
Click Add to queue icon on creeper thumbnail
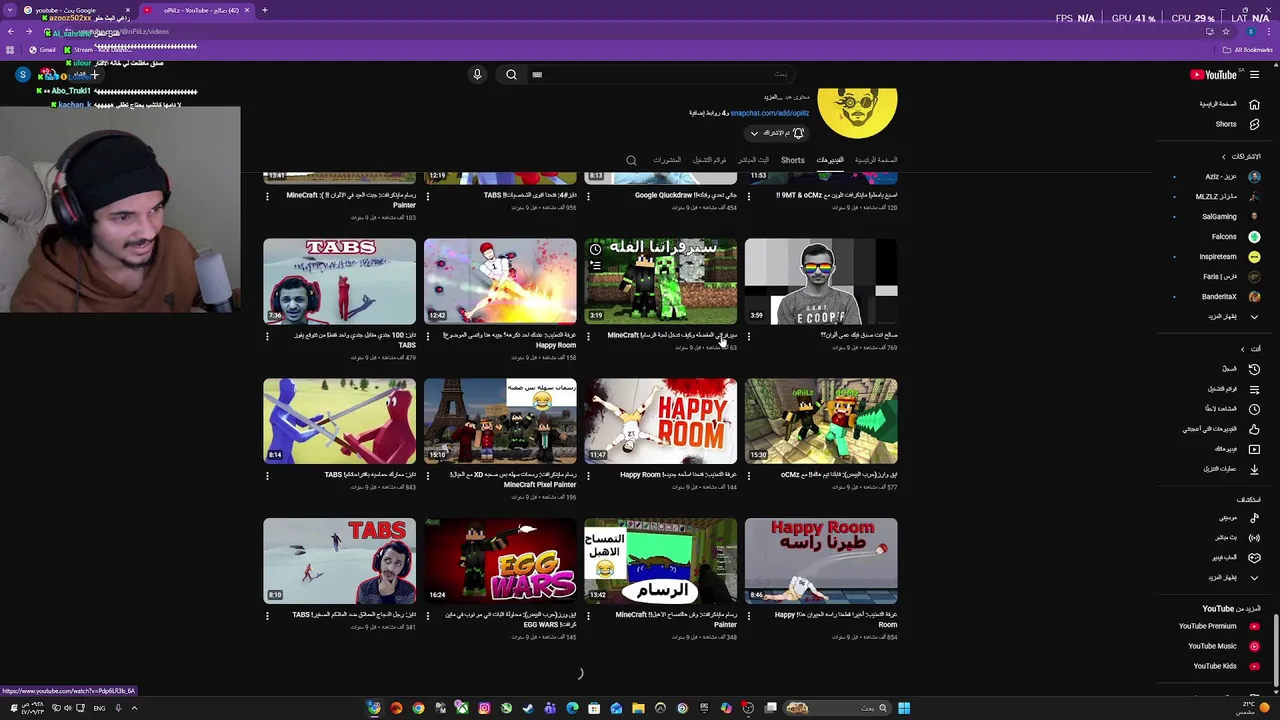point(595,265)
